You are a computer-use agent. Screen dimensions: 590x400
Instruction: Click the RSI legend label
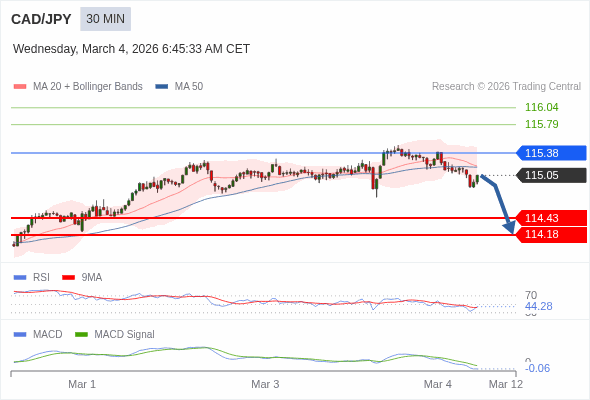tap(41, 278)
